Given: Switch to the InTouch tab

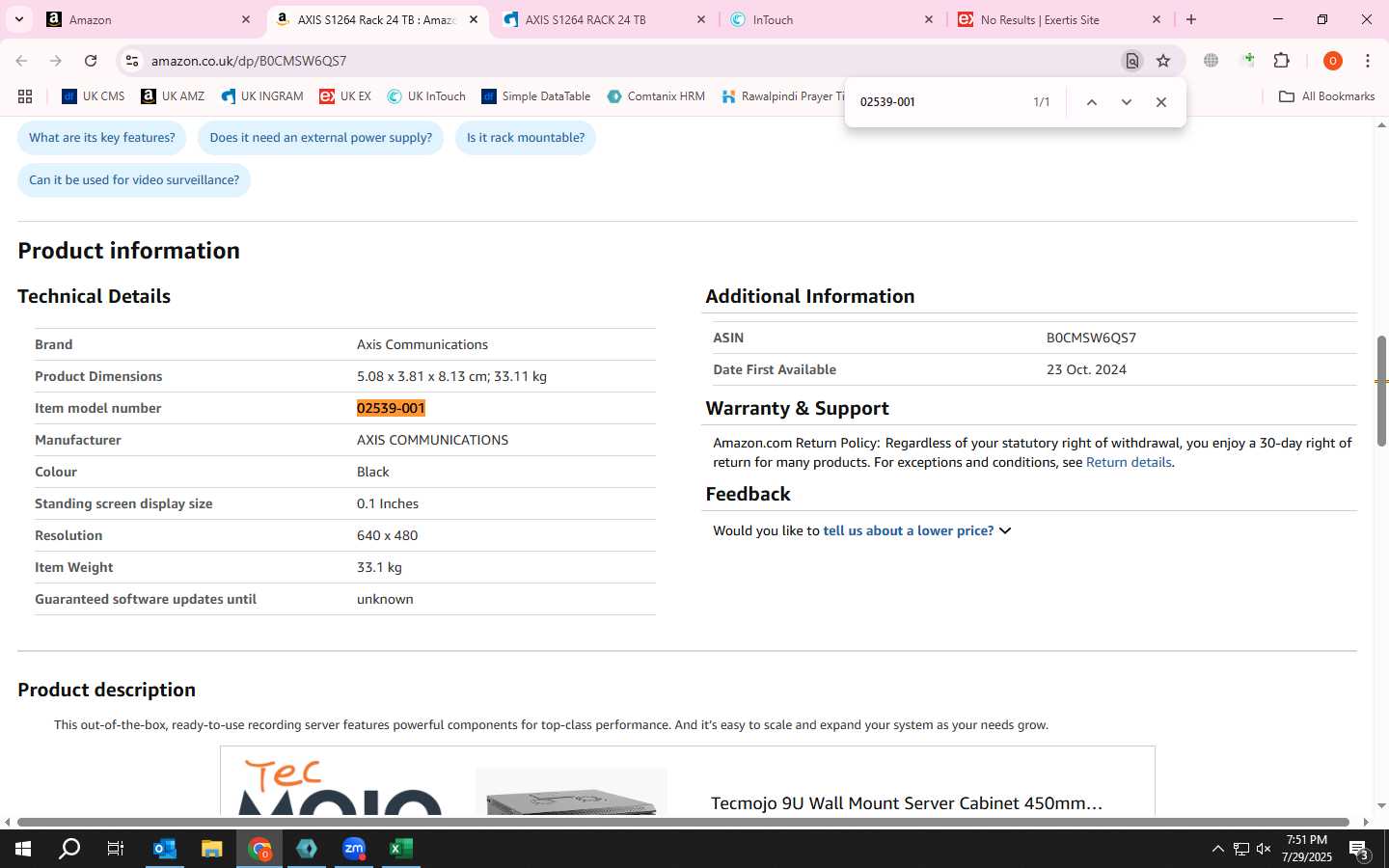Looking at the screenshot, I should 831,19.
